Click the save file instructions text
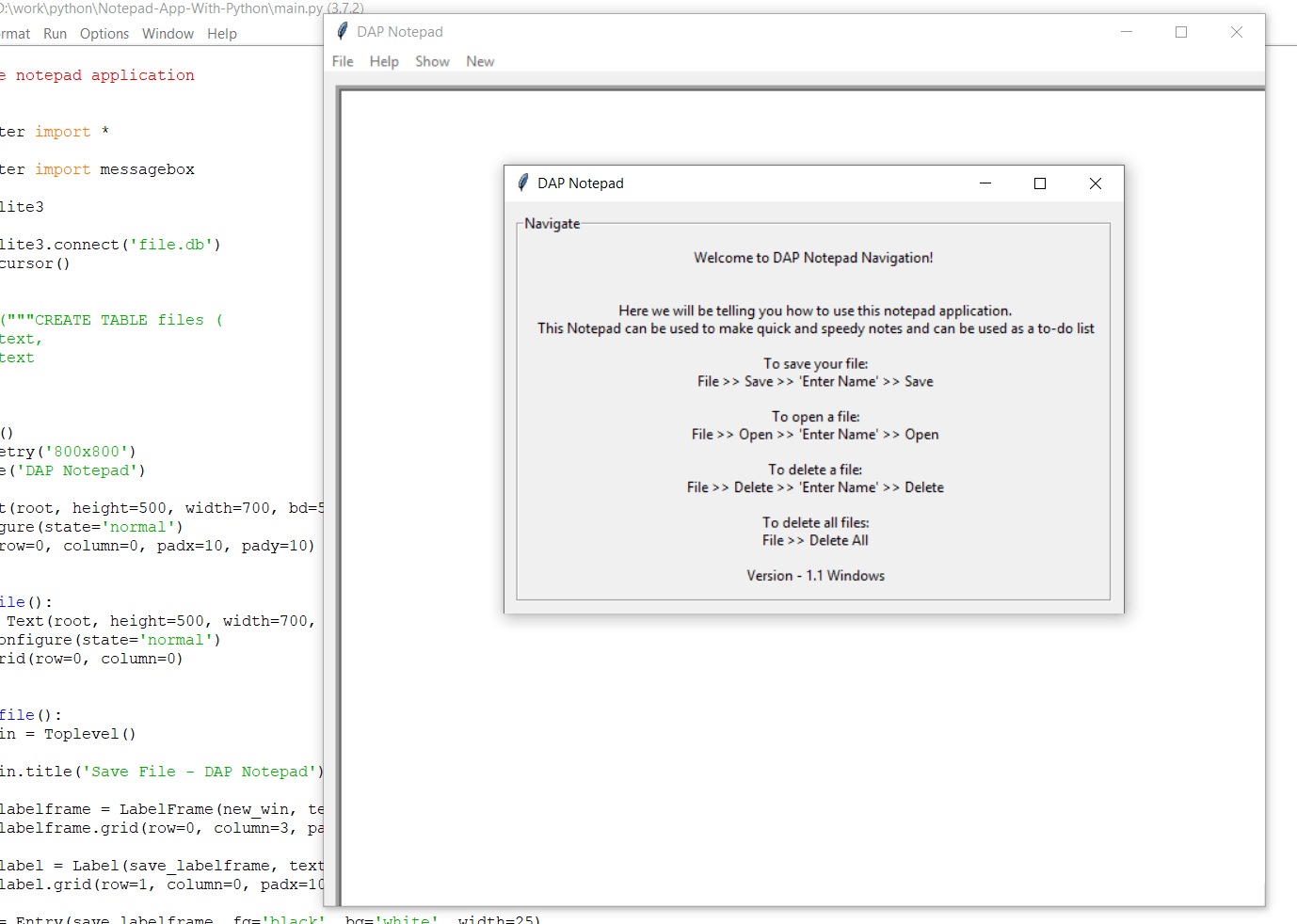The image size is (1297, 924). point(813,373)
